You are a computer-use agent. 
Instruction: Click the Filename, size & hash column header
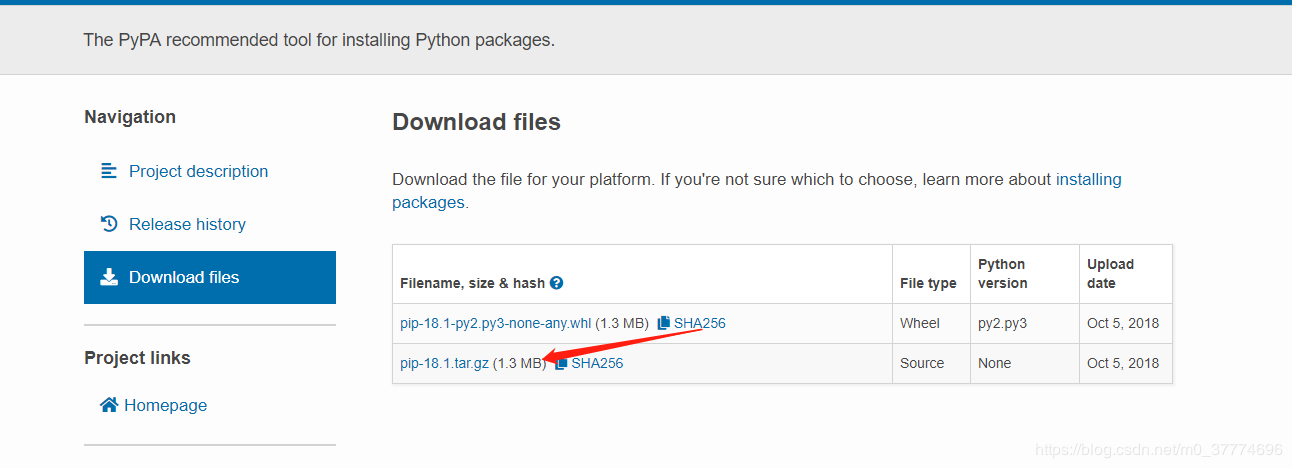coord(472,283)
